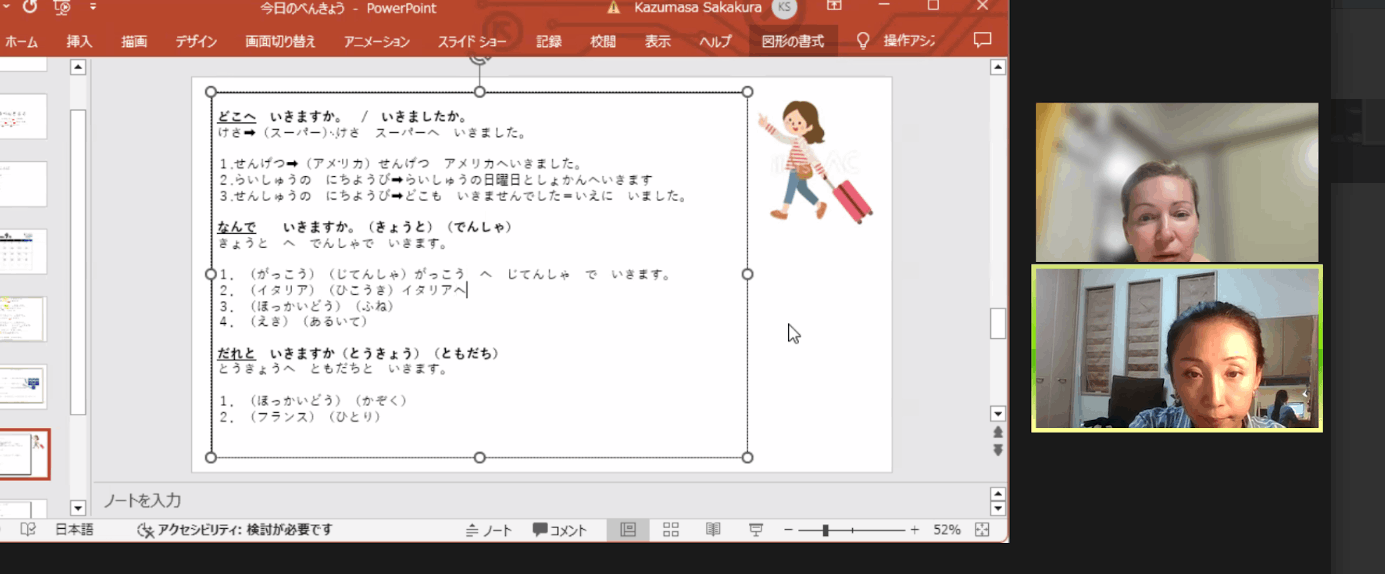This screenshot has height=574, width=1385.
Task: Click the 52% zoom level button
Action: tap(946, 530)
